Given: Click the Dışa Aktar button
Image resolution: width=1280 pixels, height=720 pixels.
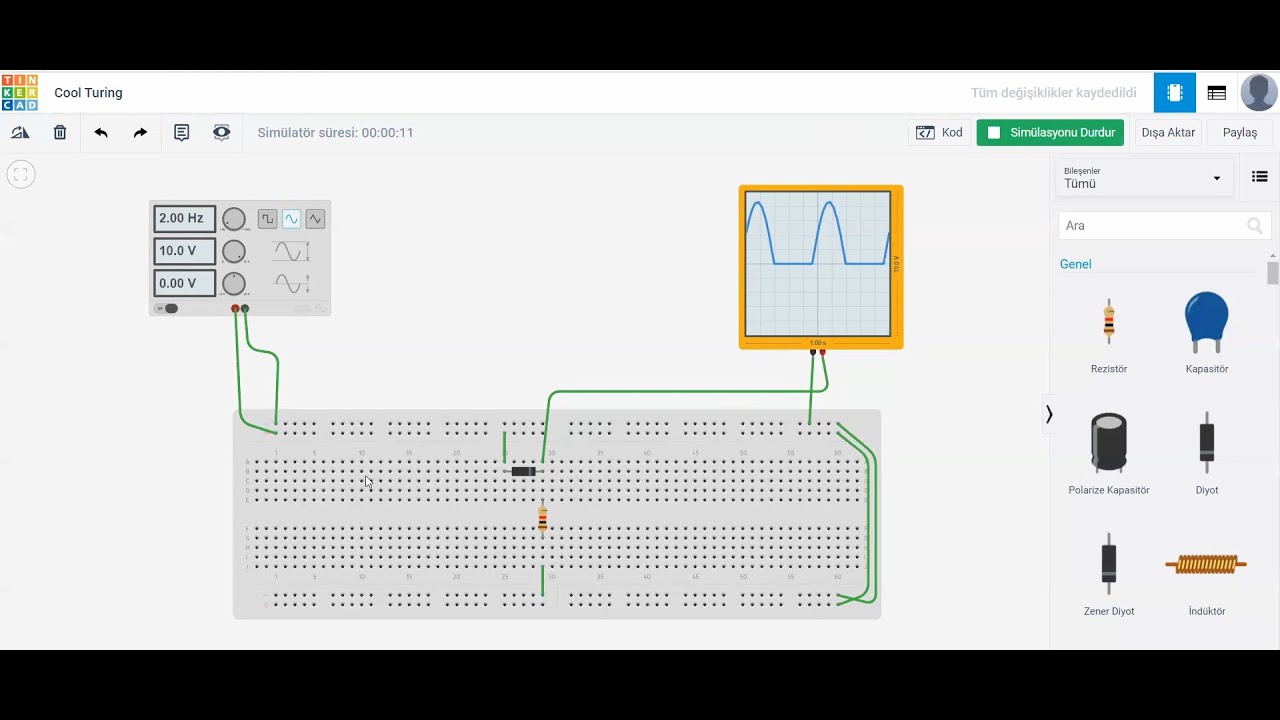Looking at the screenshot, I should coord(1168,133).
